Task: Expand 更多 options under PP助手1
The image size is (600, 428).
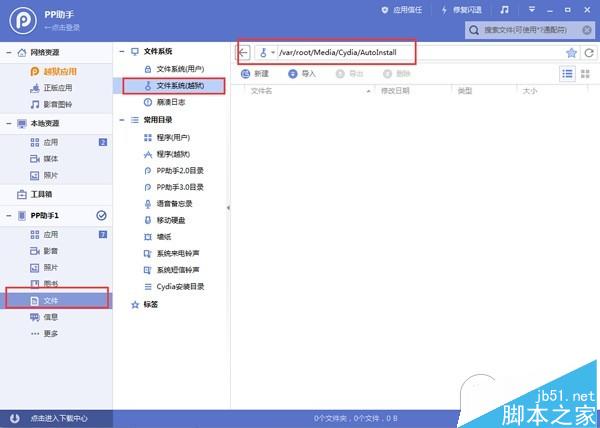Action: 44,334
